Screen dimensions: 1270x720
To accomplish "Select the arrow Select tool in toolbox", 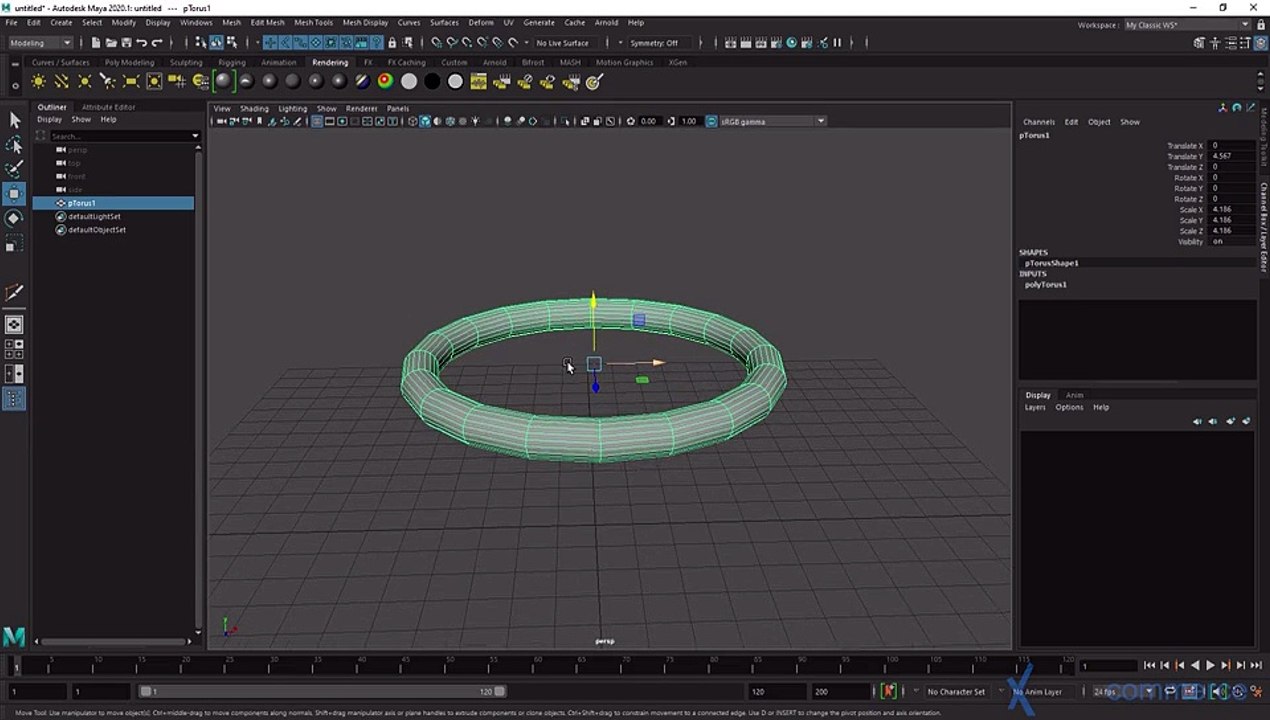I will [x=14, y=120].
